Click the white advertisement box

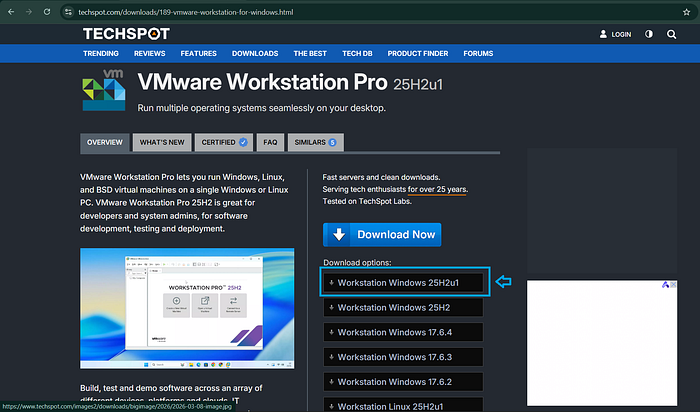coord(602,343)
